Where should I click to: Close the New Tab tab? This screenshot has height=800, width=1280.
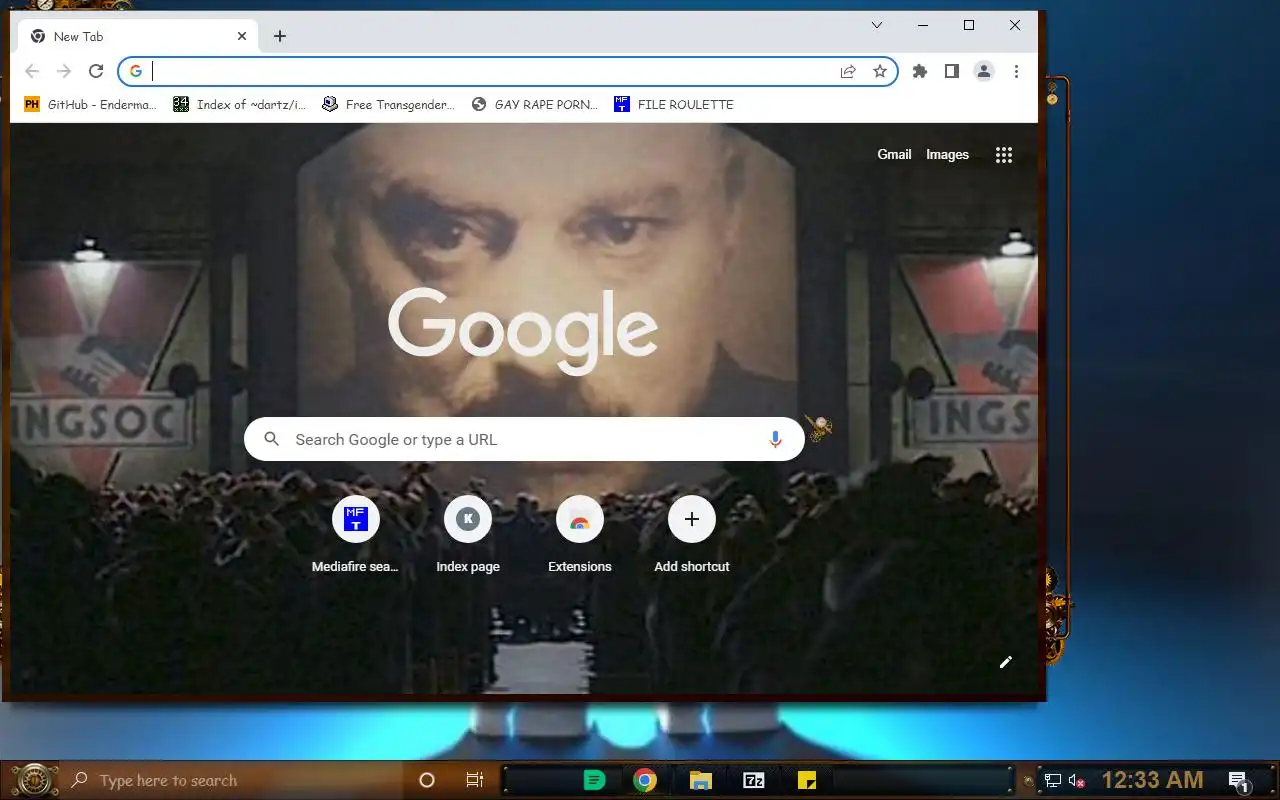242,36
